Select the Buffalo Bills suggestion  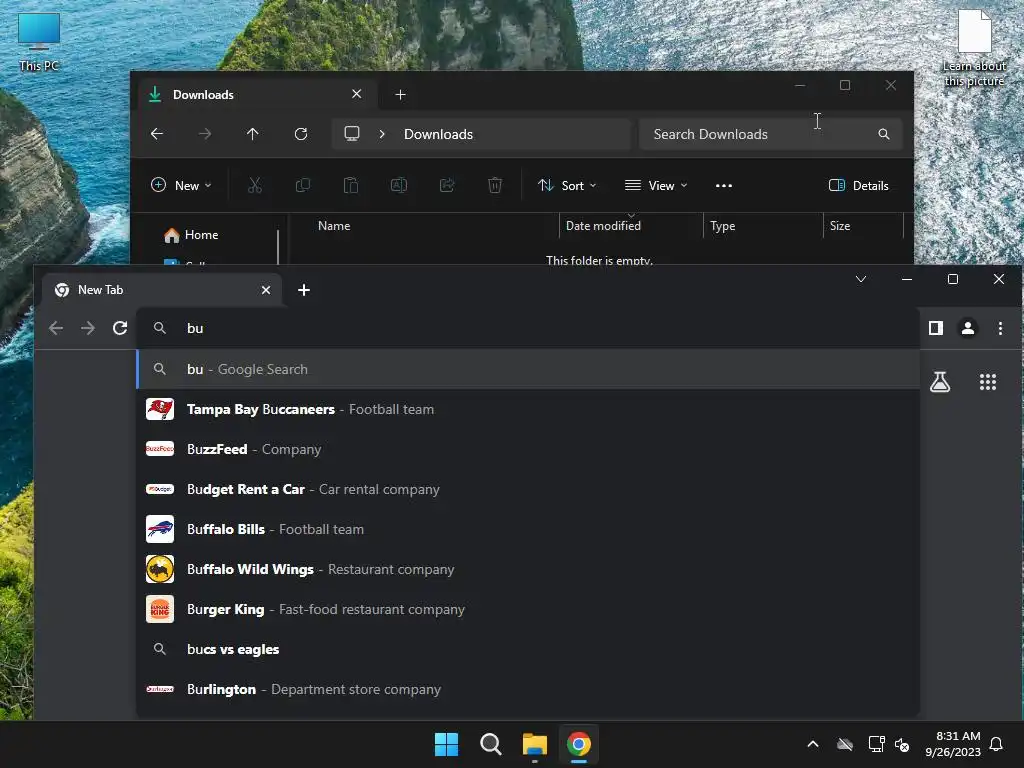click(x=528, y=529)
